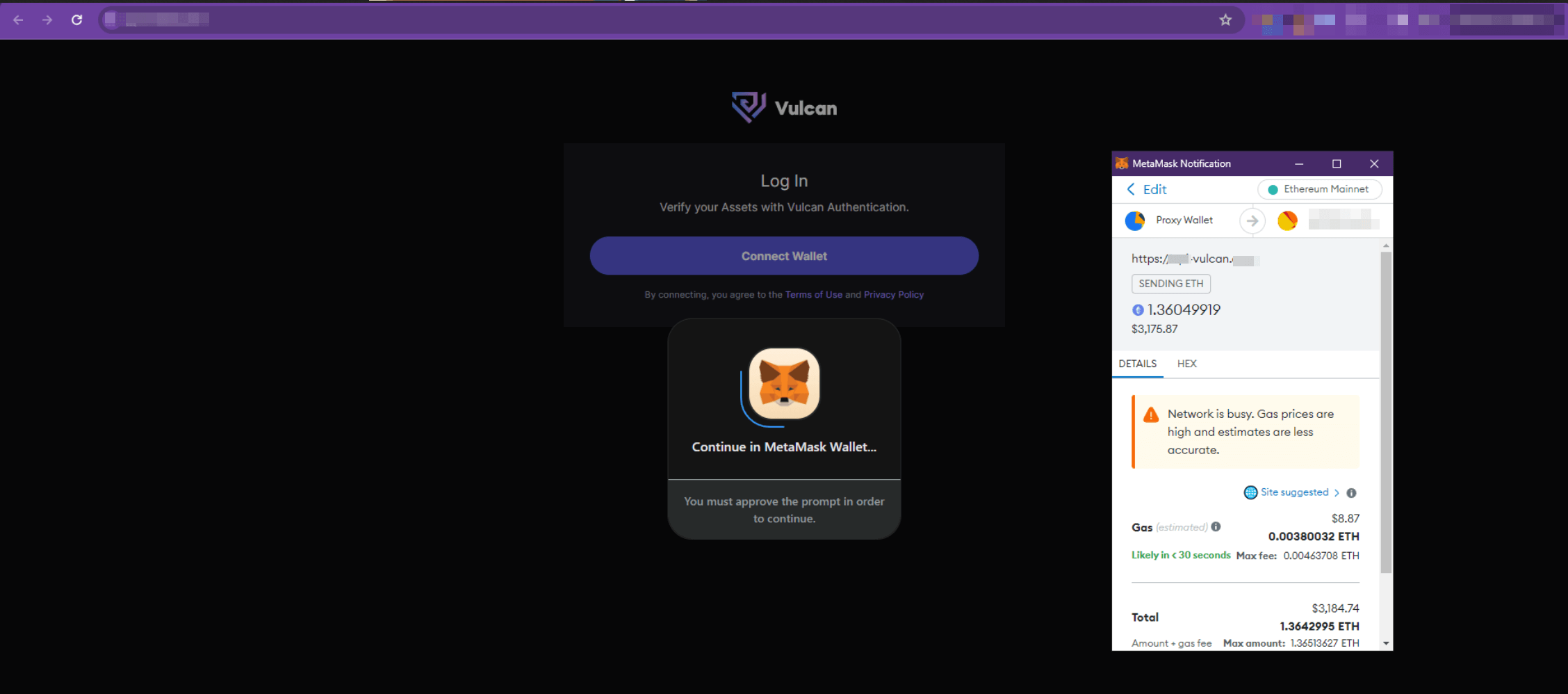The image size is (1568, 694).
Task: Click the gas estimate info icon
Action: pos(1216,526)
